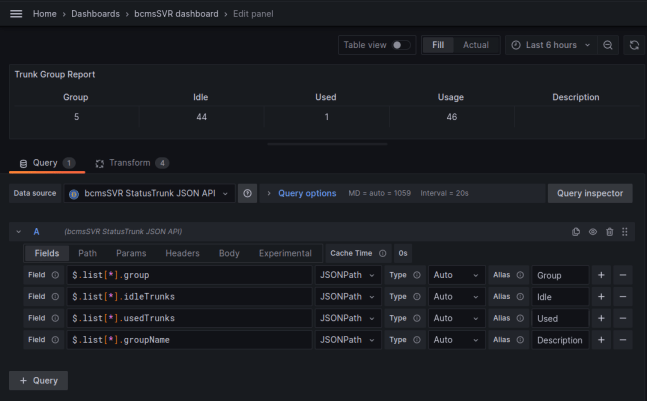
Task: Add field after the Group row
Action: [x=601, y=275]
